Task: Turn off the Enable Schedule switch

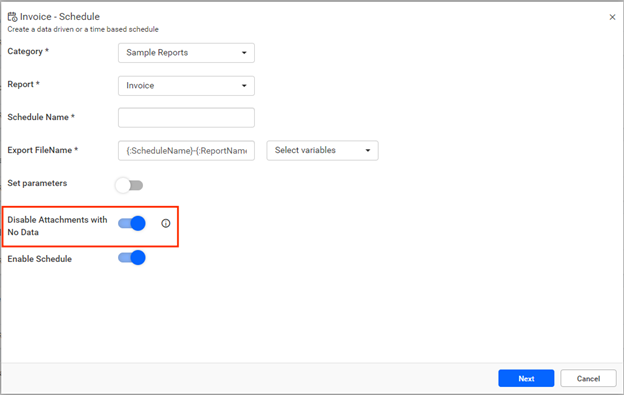Action: [132, 258]
